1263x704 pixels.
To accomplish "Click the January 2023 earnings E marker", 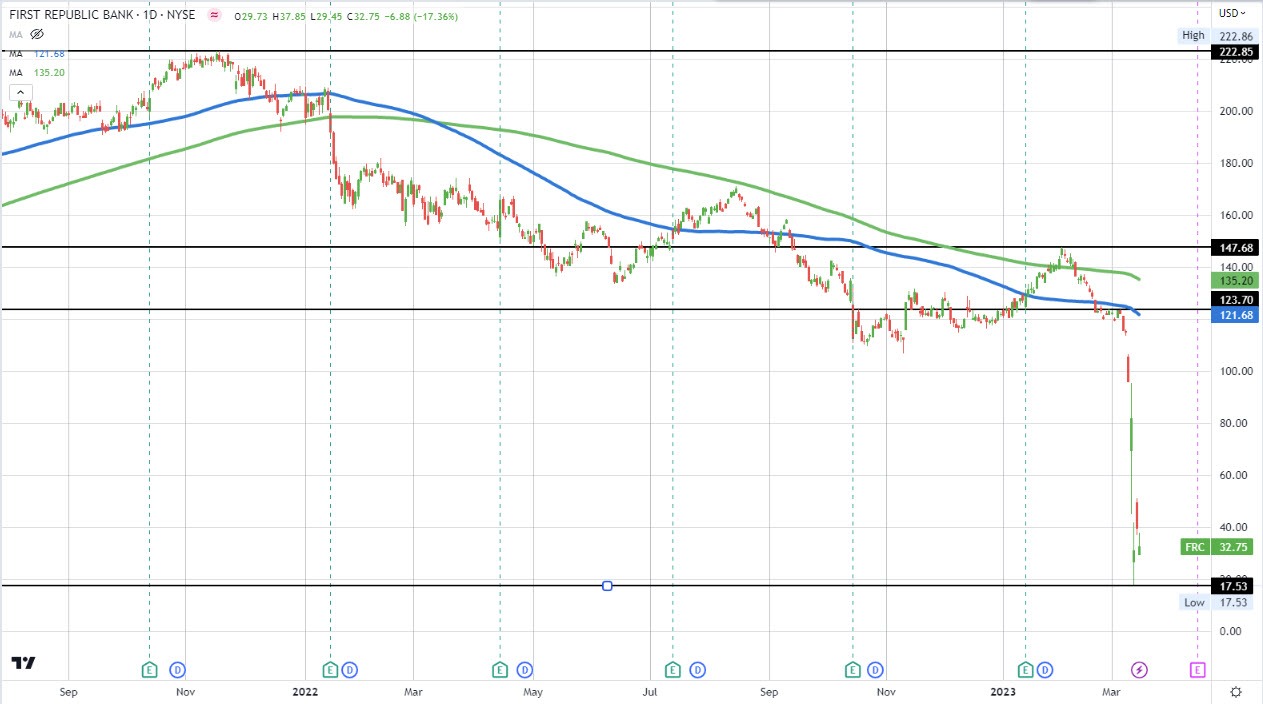I will pos(1025,669).
